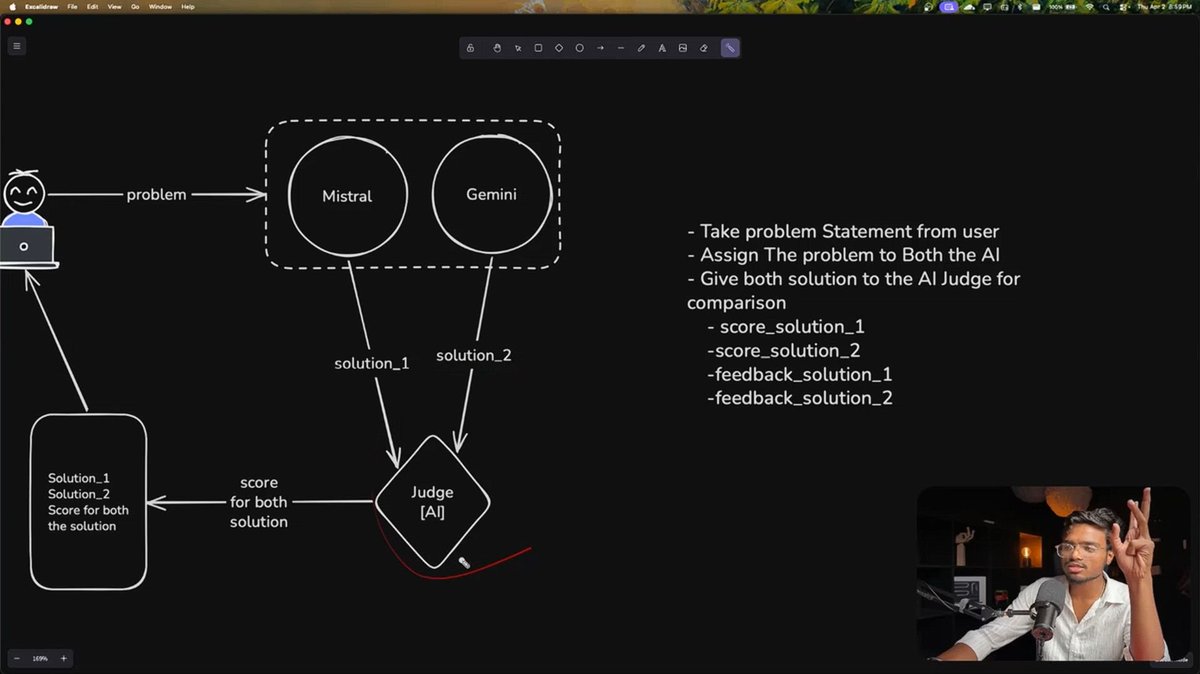This screenshot has width=1200, height=674.
Task: Click the battery 100% indicator
Action: (1062, 7)
